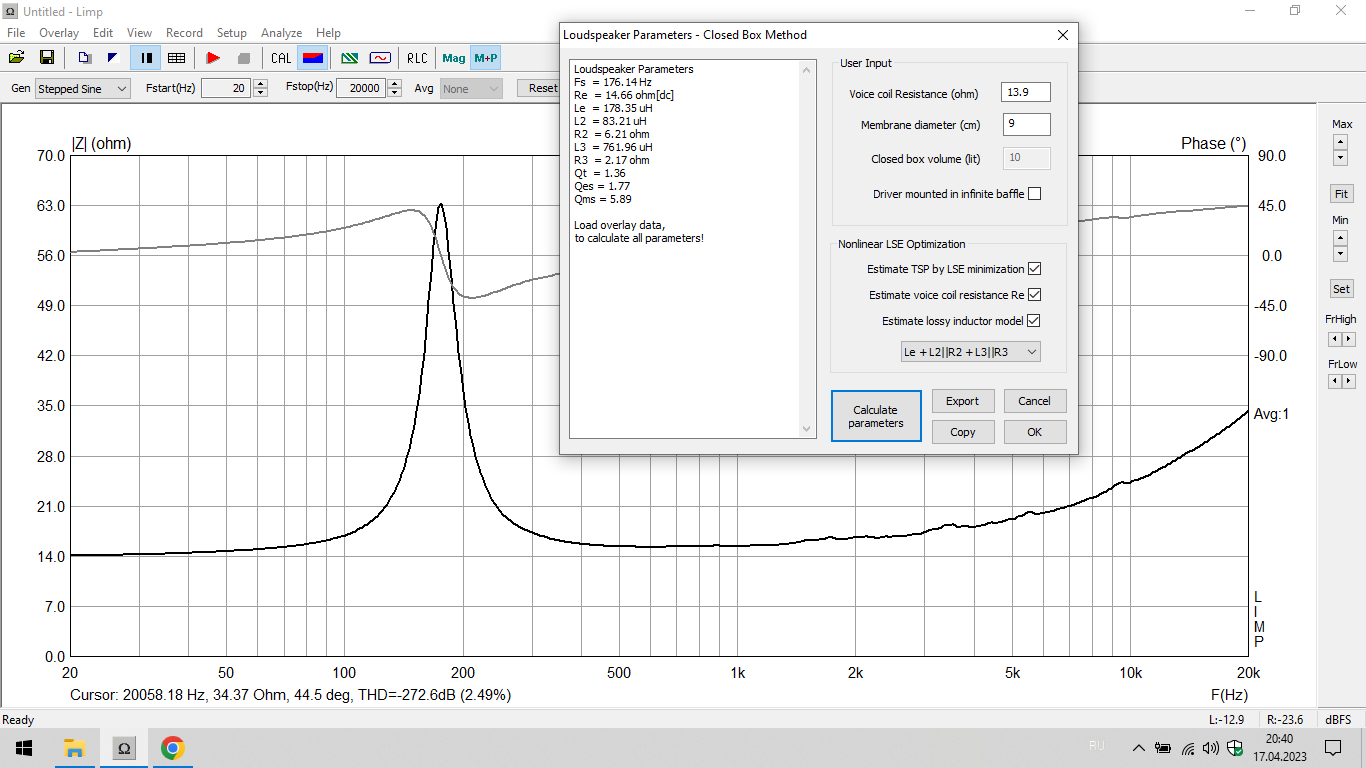Click the RLC toolbar button

click(417, 58)
